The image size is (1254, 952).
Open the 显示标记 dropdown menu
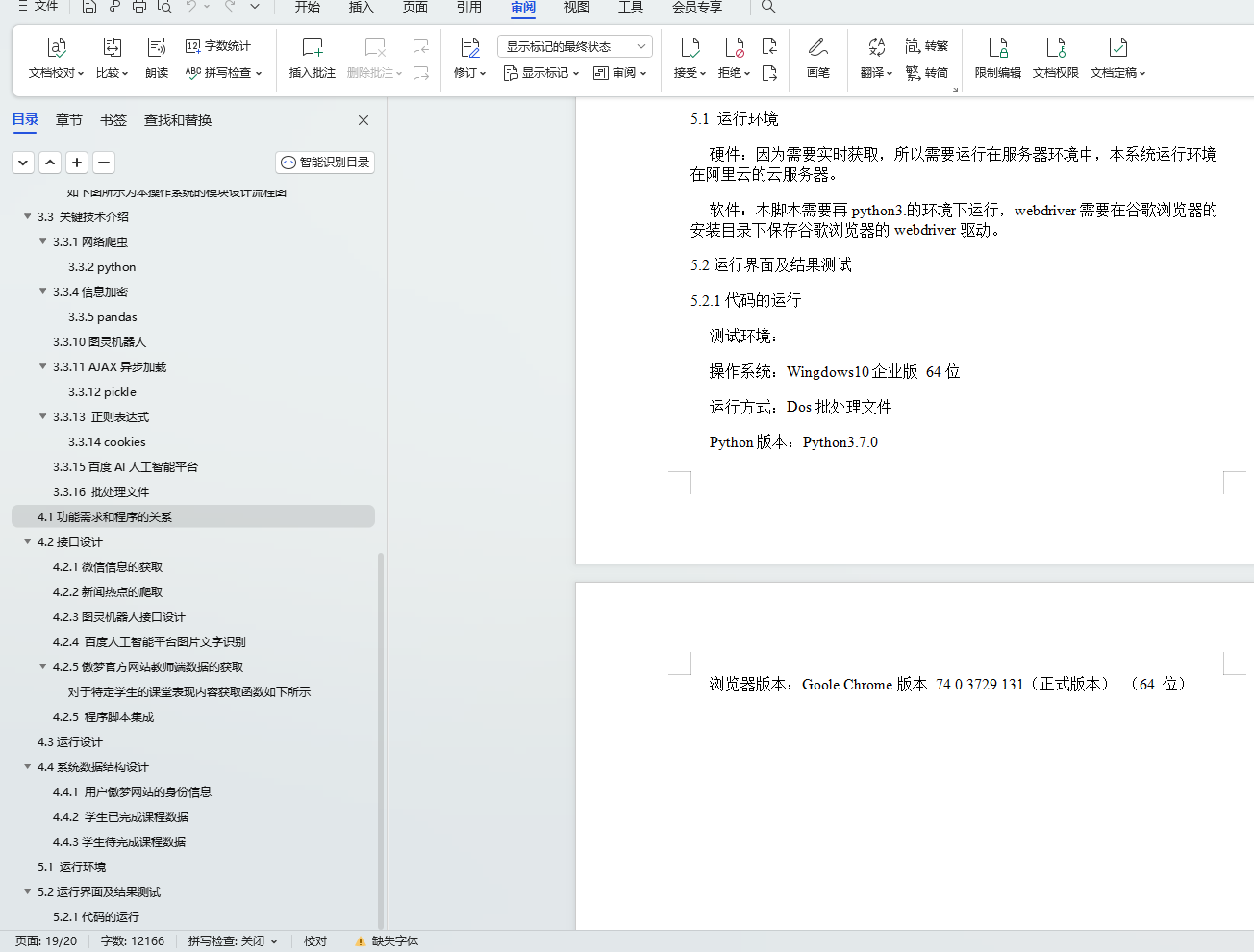click(540, 73)
